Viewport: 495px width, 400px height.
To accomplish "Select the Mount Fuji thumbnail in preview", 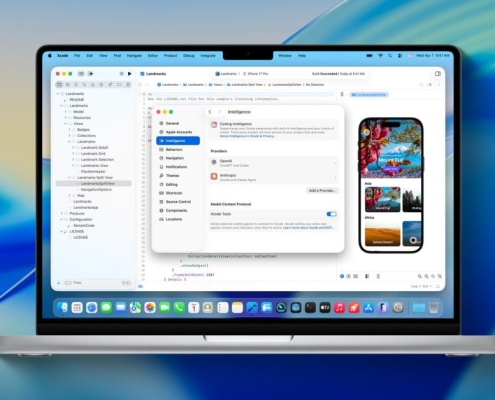I will 383,199.
